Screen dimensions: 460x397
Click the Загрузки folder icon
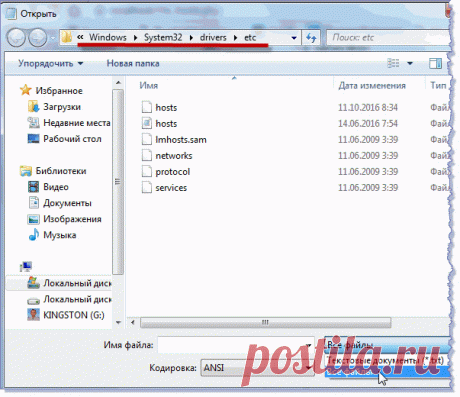(33, 107)
